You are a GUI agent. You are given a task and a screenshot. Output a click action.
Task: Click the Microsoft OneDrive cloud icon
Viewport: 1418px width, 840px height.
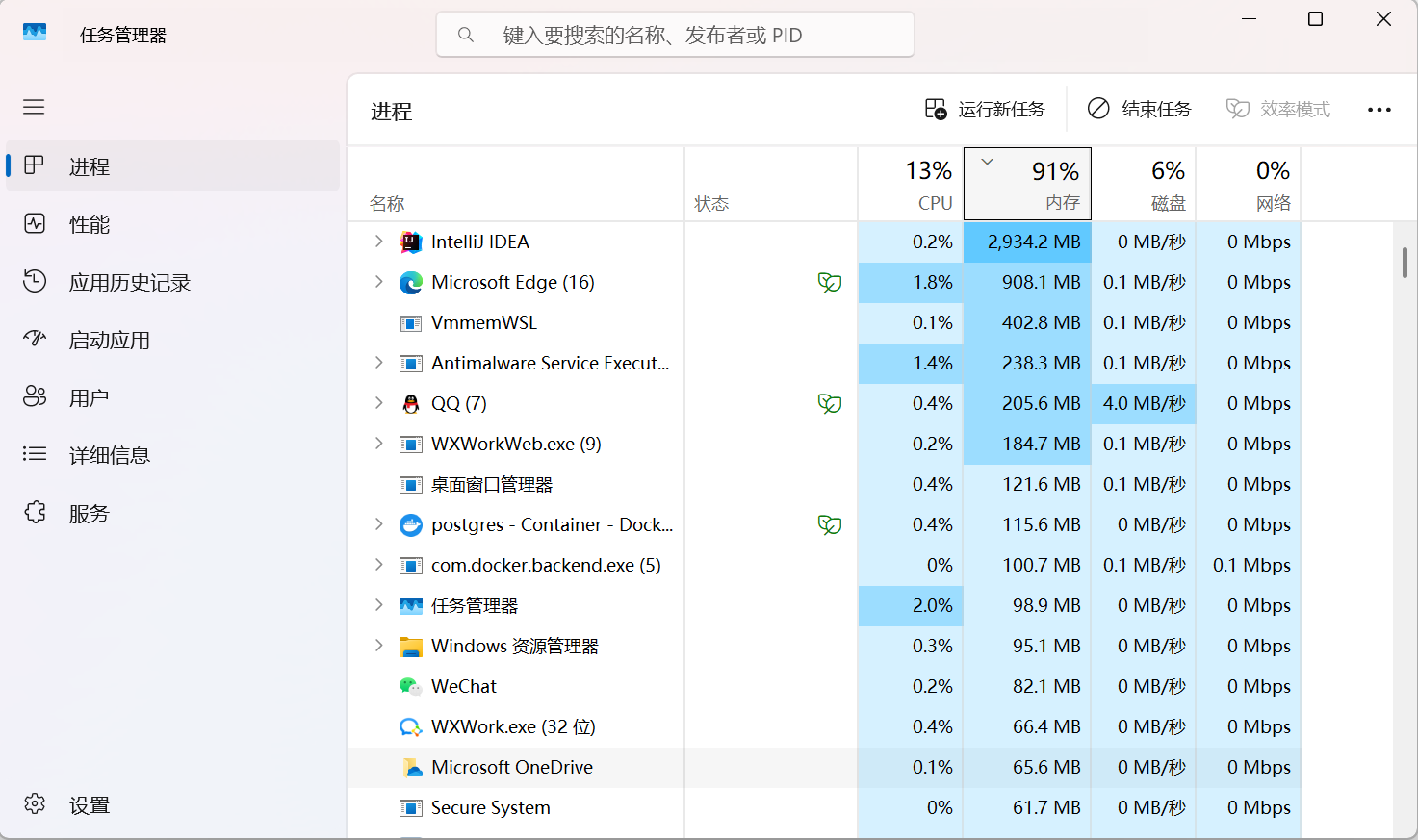[412, 768]
